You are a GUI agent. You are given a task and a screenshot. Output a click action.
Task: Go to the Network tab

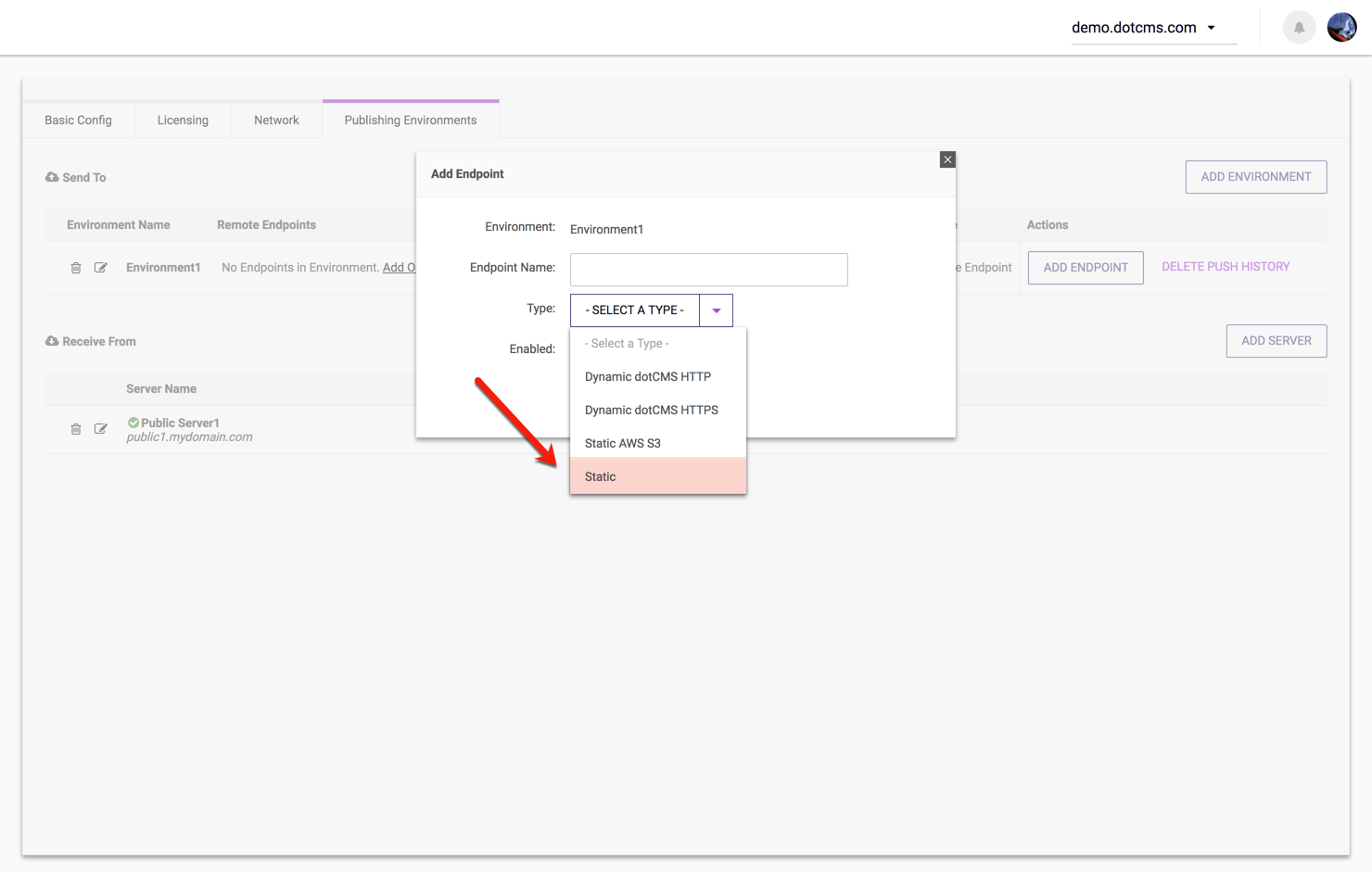(276, 120)
